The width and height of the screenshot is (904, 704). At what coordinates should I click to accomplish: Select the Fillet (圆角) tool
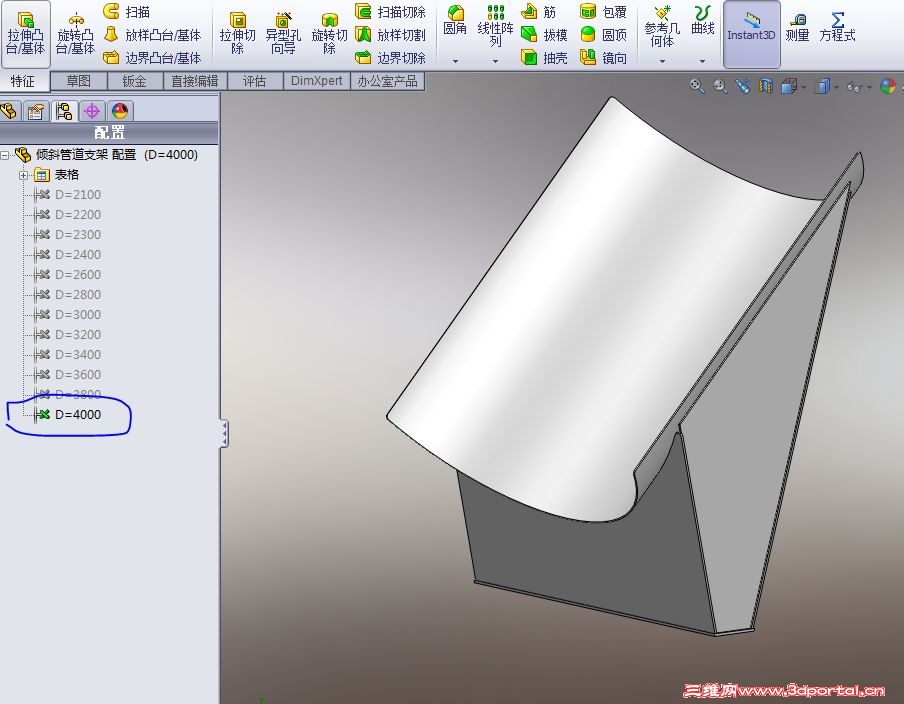pyautogui.click(x=455, y=21)
